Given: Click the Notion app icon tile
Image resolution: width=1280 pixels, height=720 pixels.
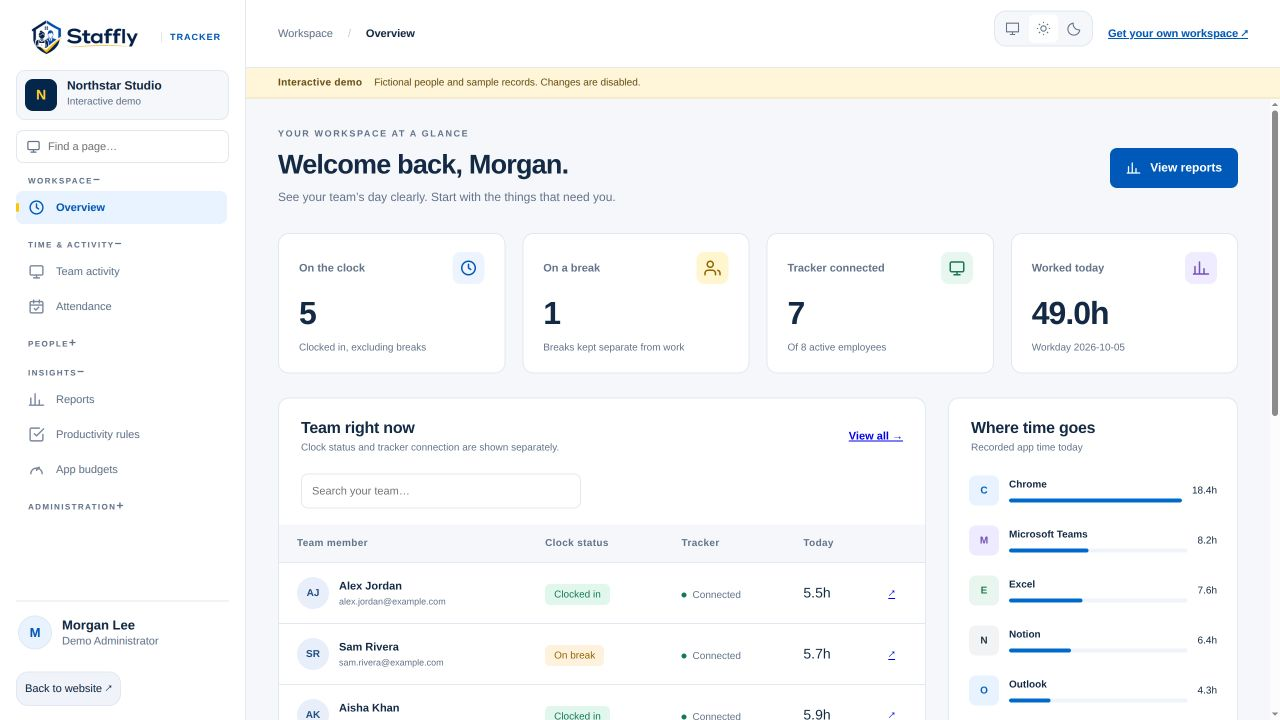Looking at the screenshot, I should tap(984, 640).
